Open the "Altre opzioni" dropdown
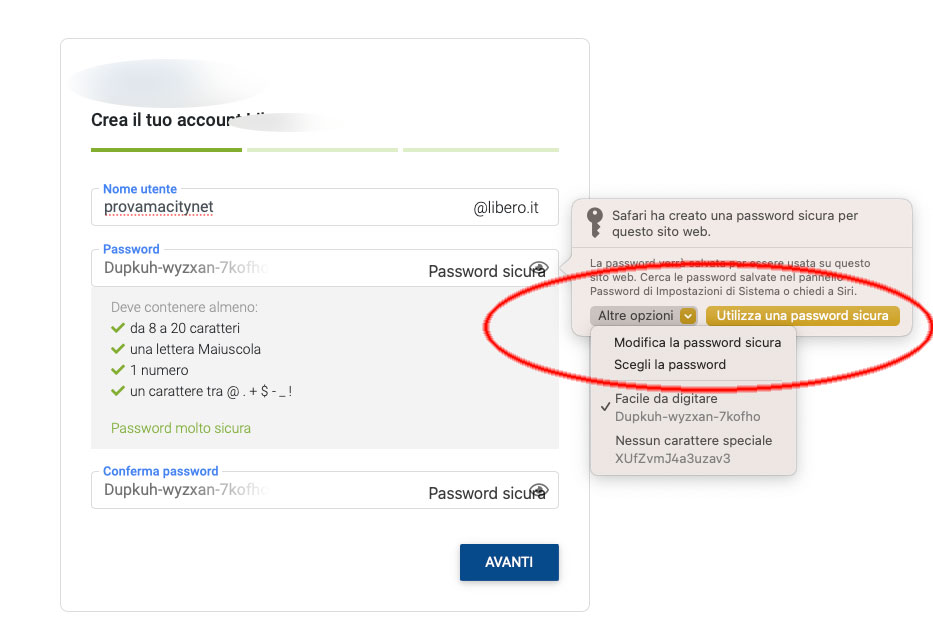933x617 pixels. click(x=644, y=316)
